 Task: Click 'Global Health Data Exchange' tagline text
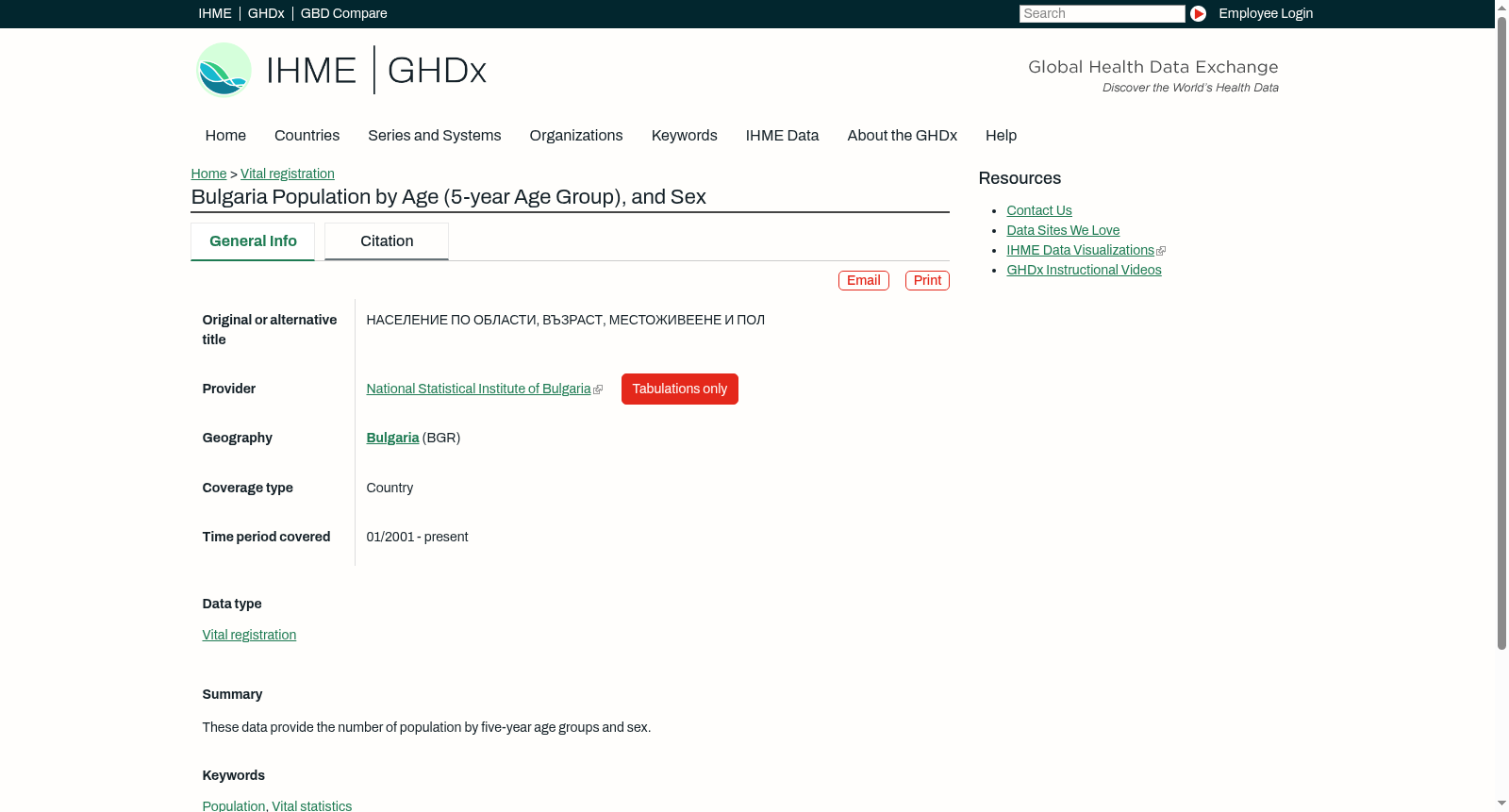pyautogui.click(x=1152, y=67)
